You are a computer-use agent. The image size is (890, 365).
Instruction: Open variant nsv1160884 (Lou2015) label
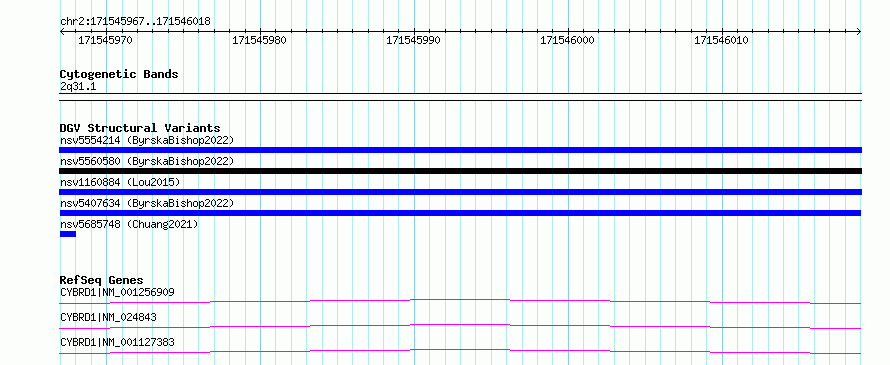pos(120,182)
